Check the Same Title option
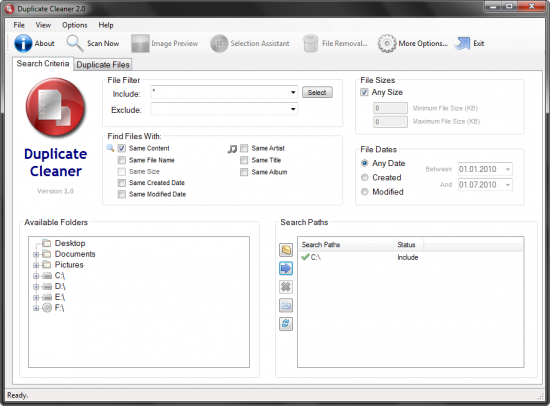 coord(244,160)
